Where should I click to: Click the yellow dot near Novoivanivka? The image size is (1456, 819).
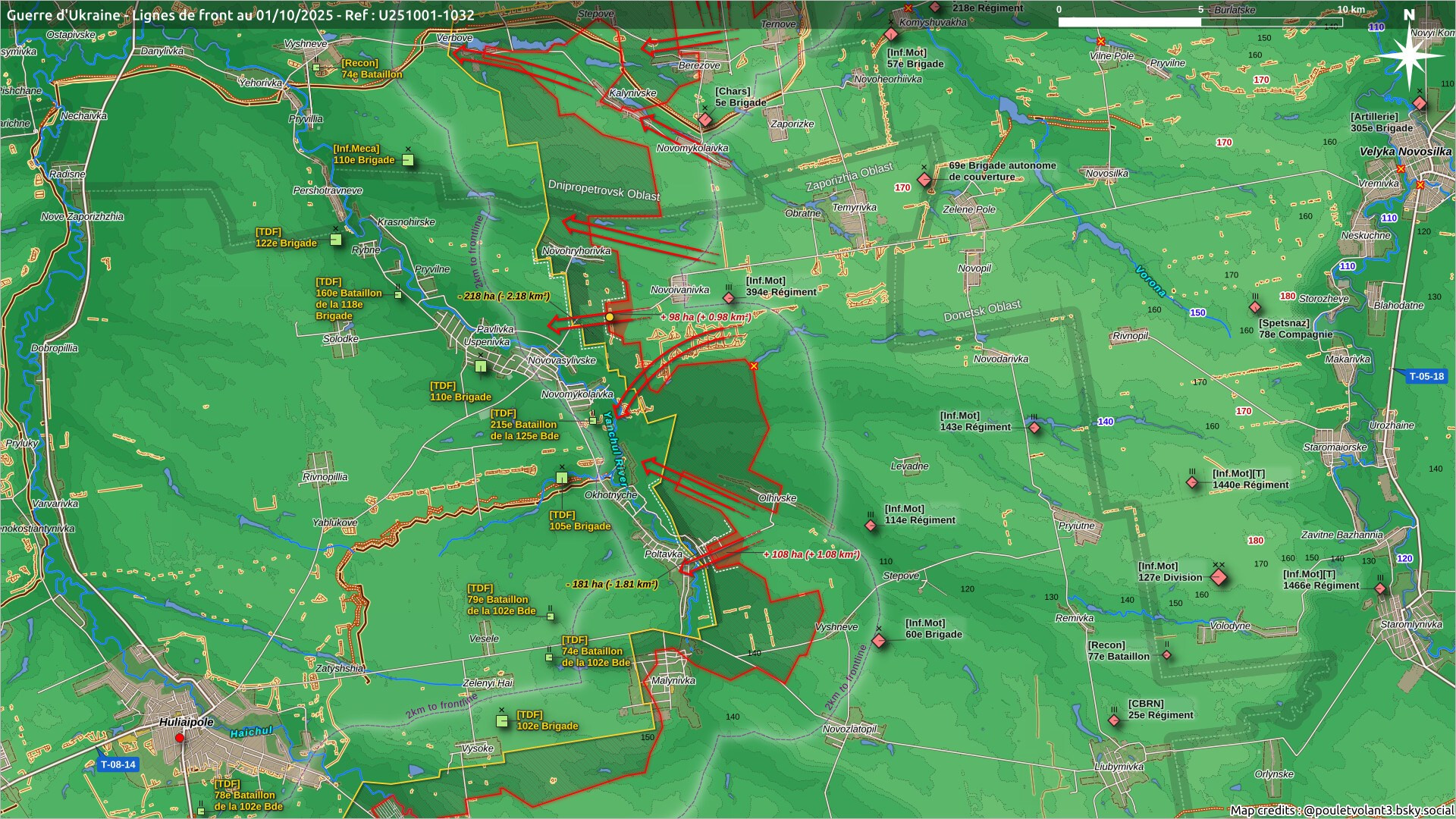(x=610, y=317)
